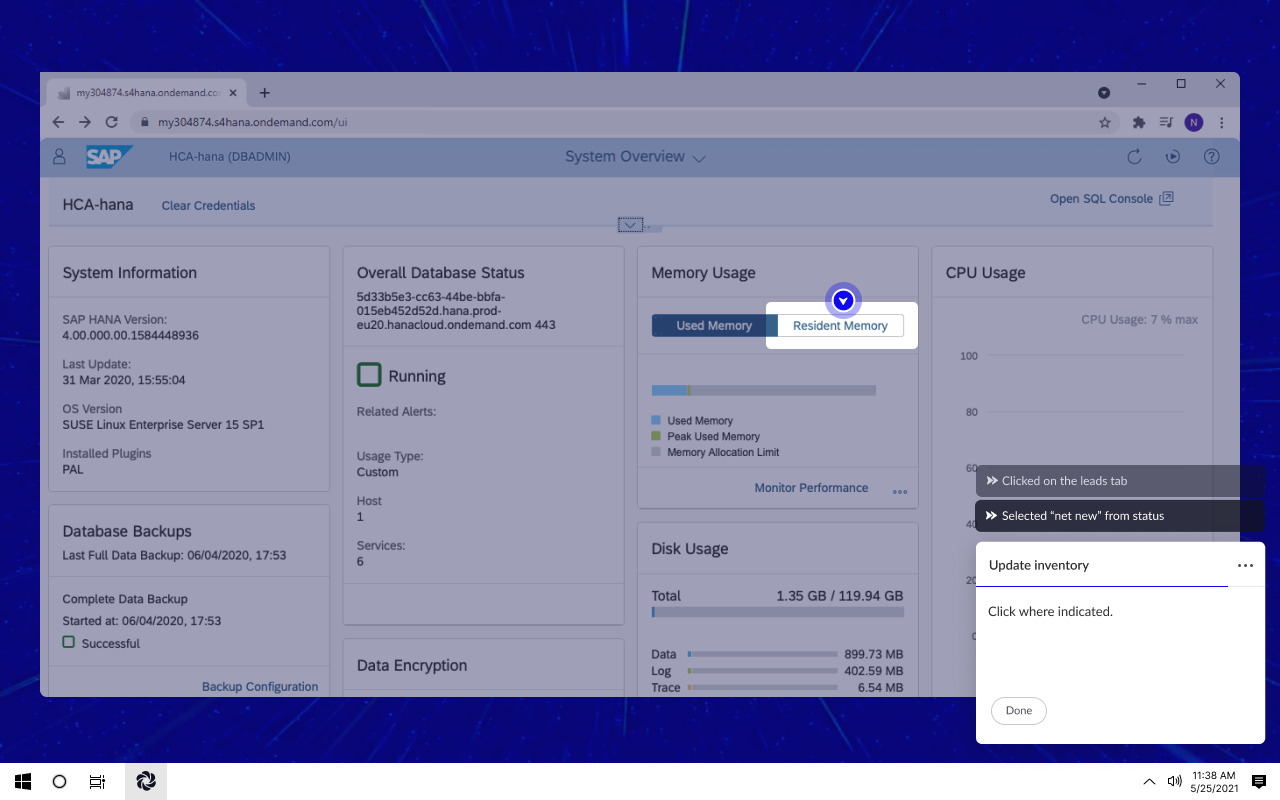Image resolution: width=1280 pixels, height=800 pixels.
Task: Open the Update inventory more options menu
Action: point(1245,565)
